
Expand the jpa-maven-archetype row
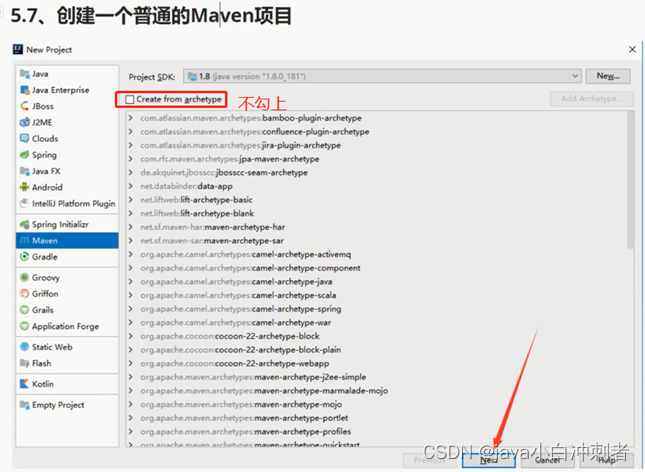131,159
